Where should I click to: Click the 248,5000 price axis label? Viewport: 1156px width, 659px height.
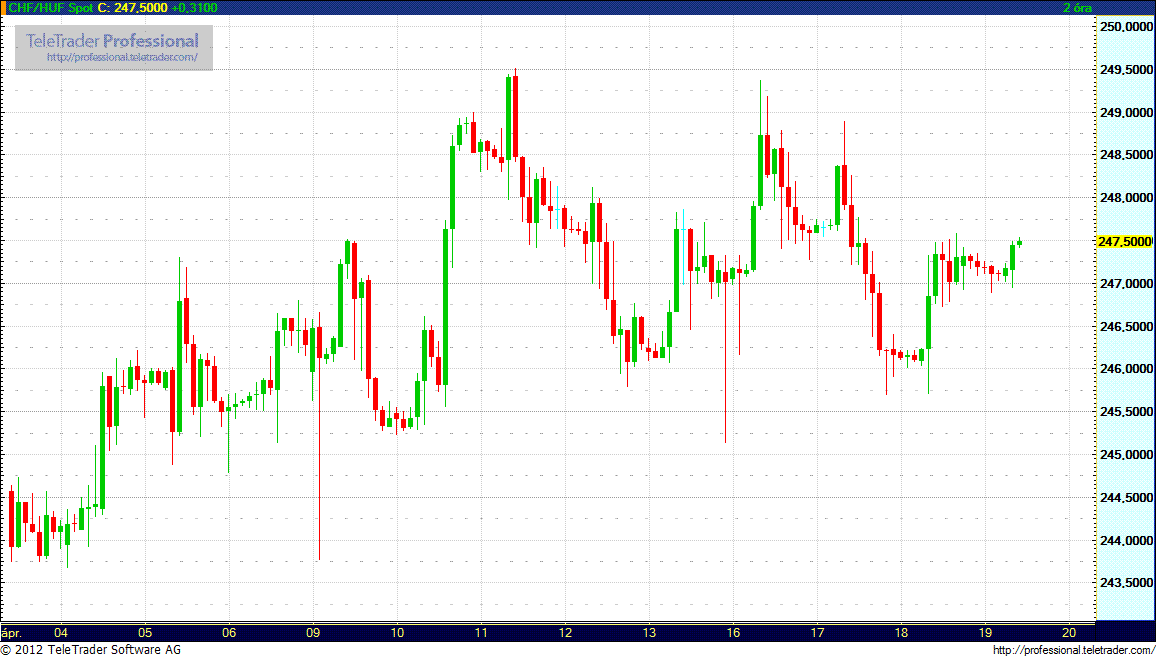1126,156
